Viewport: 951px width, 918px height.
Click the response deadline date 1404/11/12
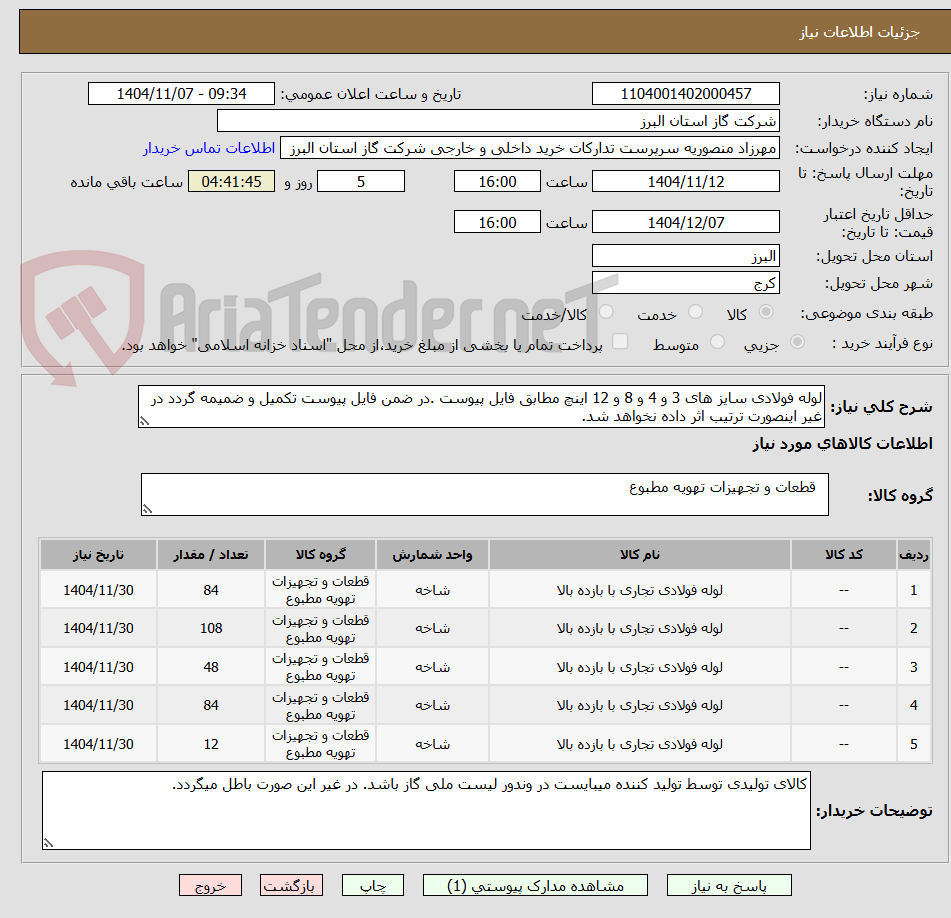(685, 181)
